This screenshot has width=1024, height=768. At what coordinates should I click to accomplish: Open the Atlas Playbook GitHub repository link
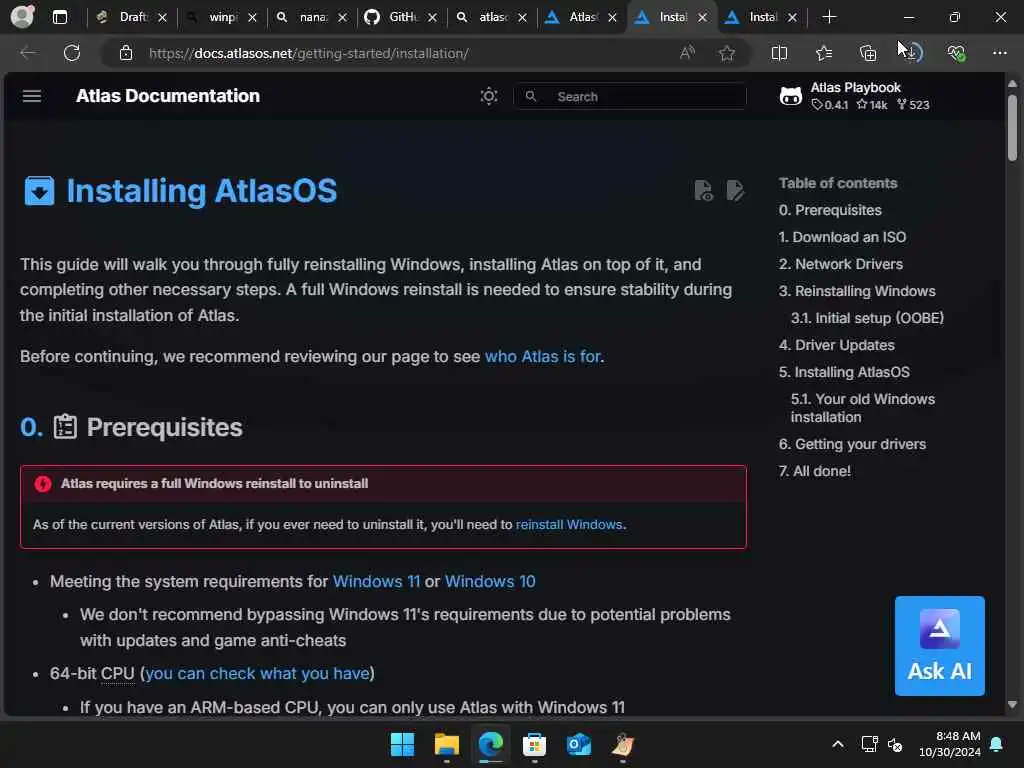pos(854,96)
